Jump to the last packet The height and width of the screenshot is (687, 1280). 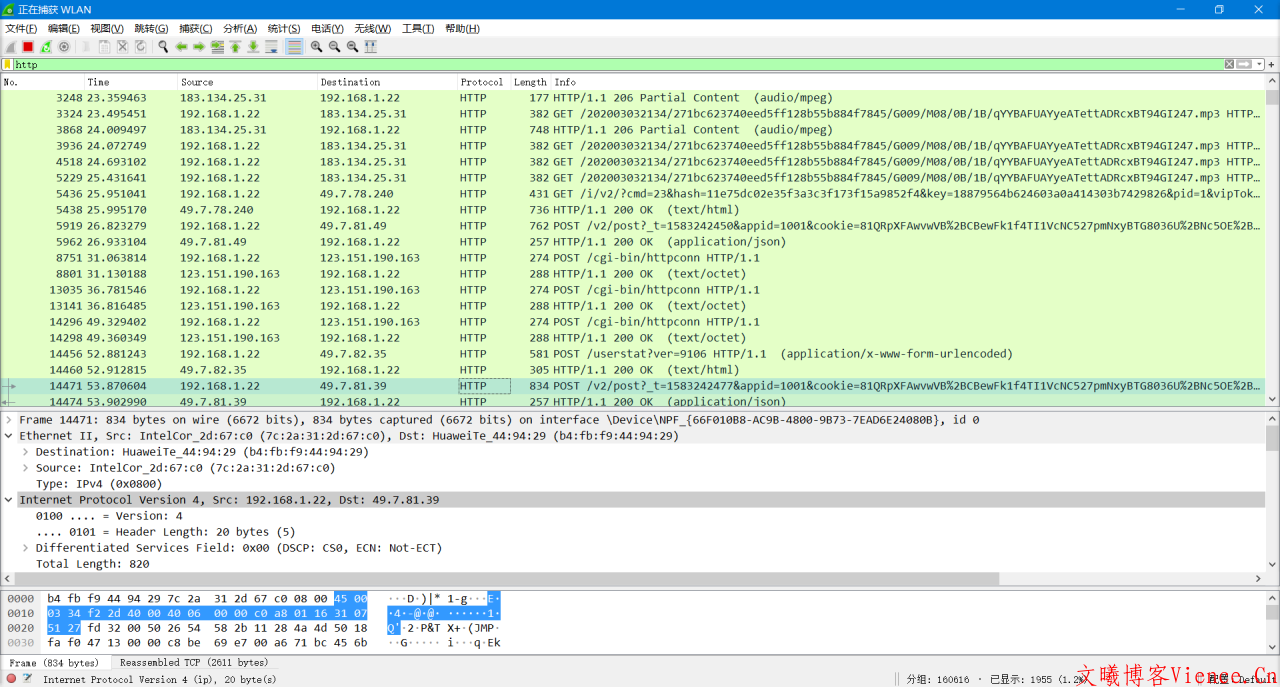[253, 47]
